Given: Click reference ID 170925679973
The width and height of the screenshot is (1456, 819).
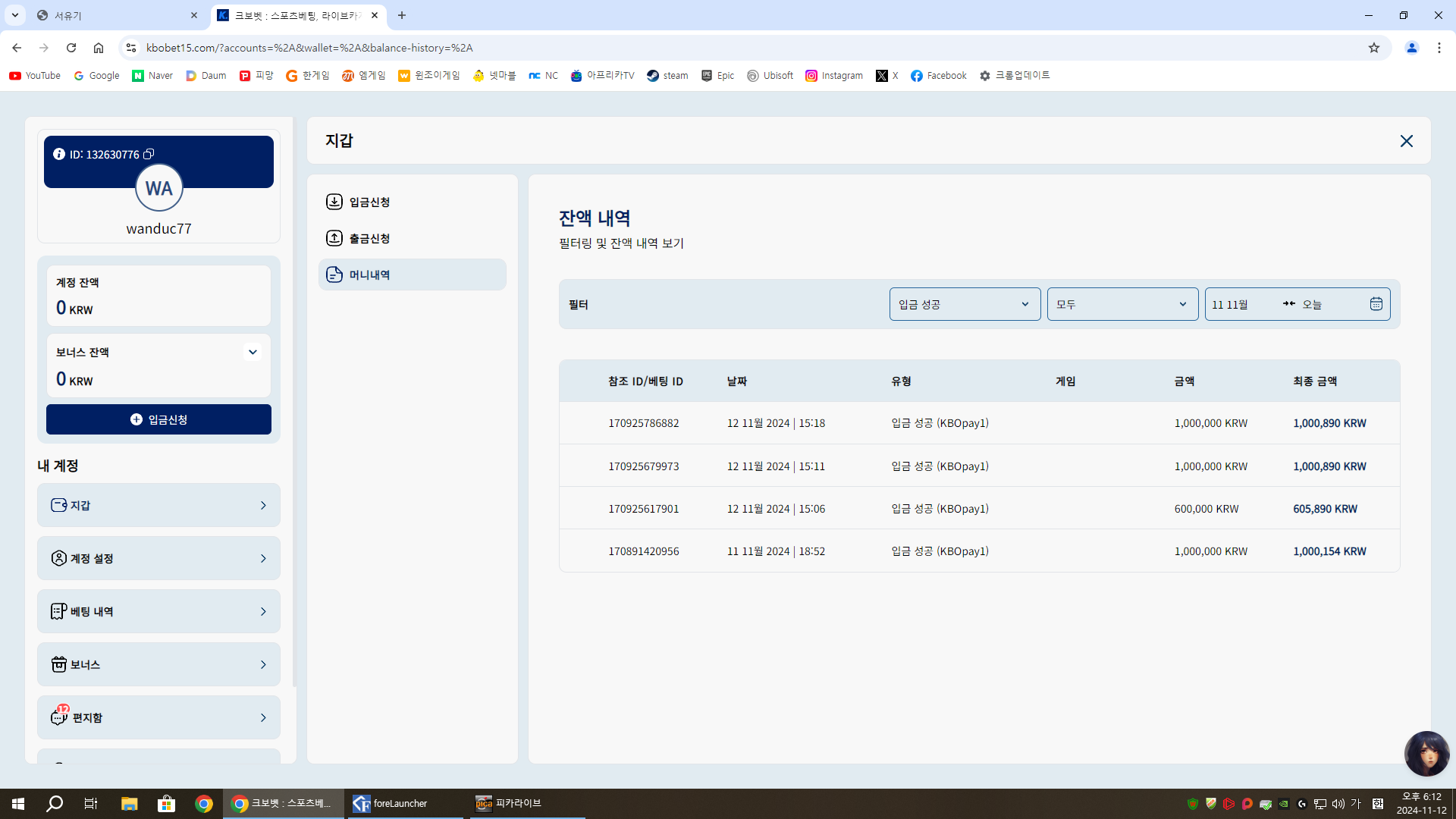Looking at the screenshot, I should (x=644, y=466).
